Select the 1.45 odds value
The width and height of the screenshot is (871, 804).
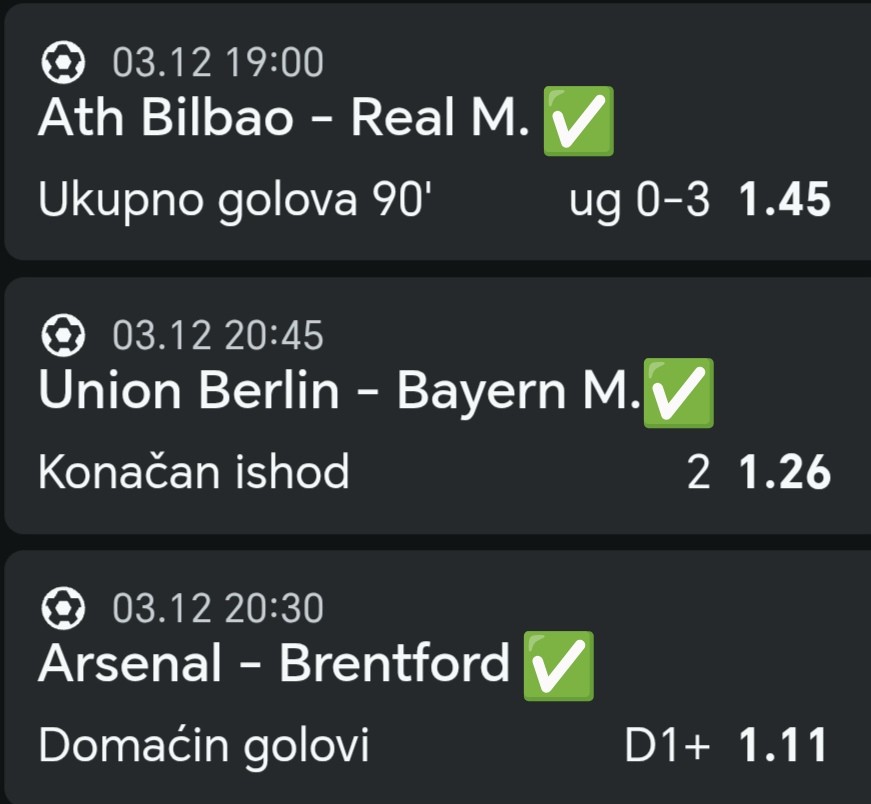(x=785, y=201)
